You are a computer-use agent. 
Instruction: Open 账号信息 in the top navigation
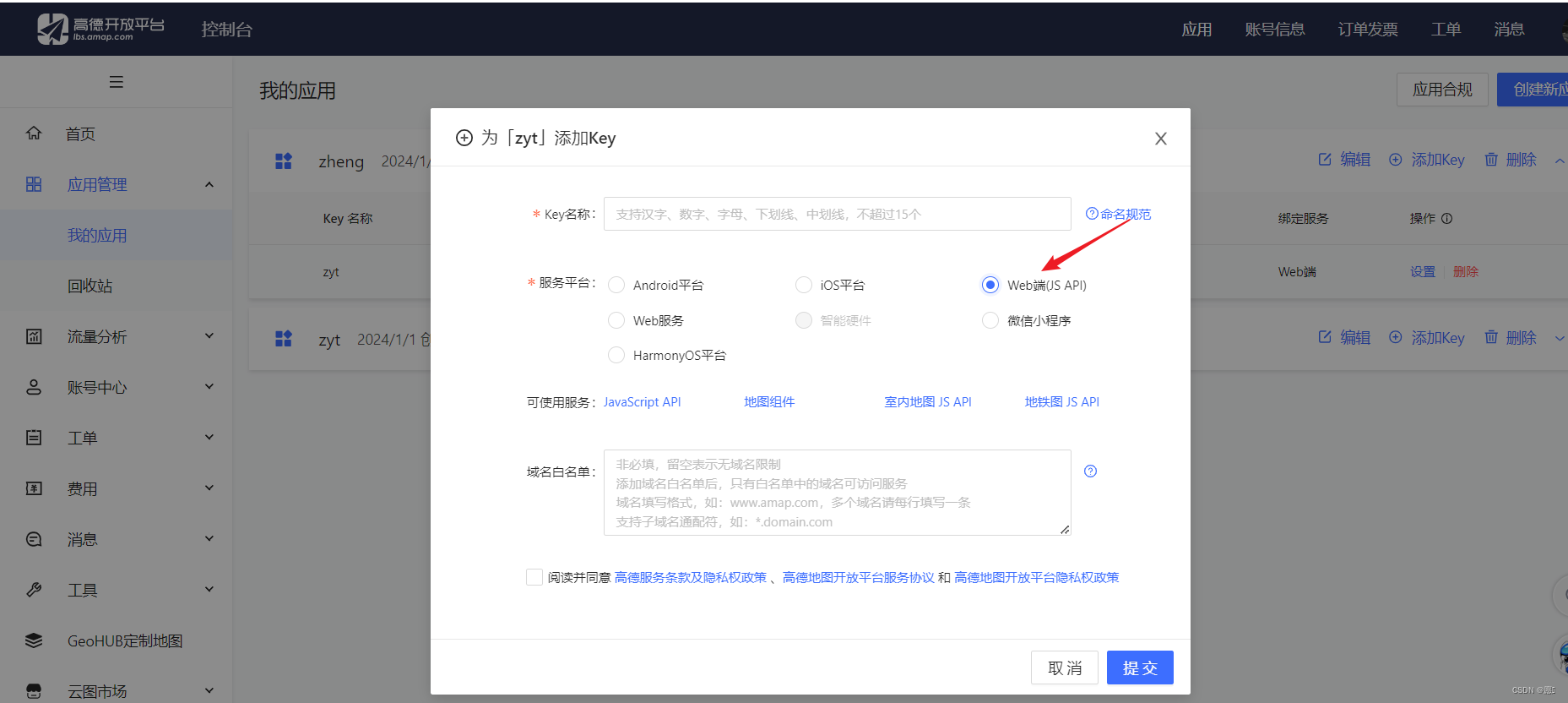coord(1275,30)
